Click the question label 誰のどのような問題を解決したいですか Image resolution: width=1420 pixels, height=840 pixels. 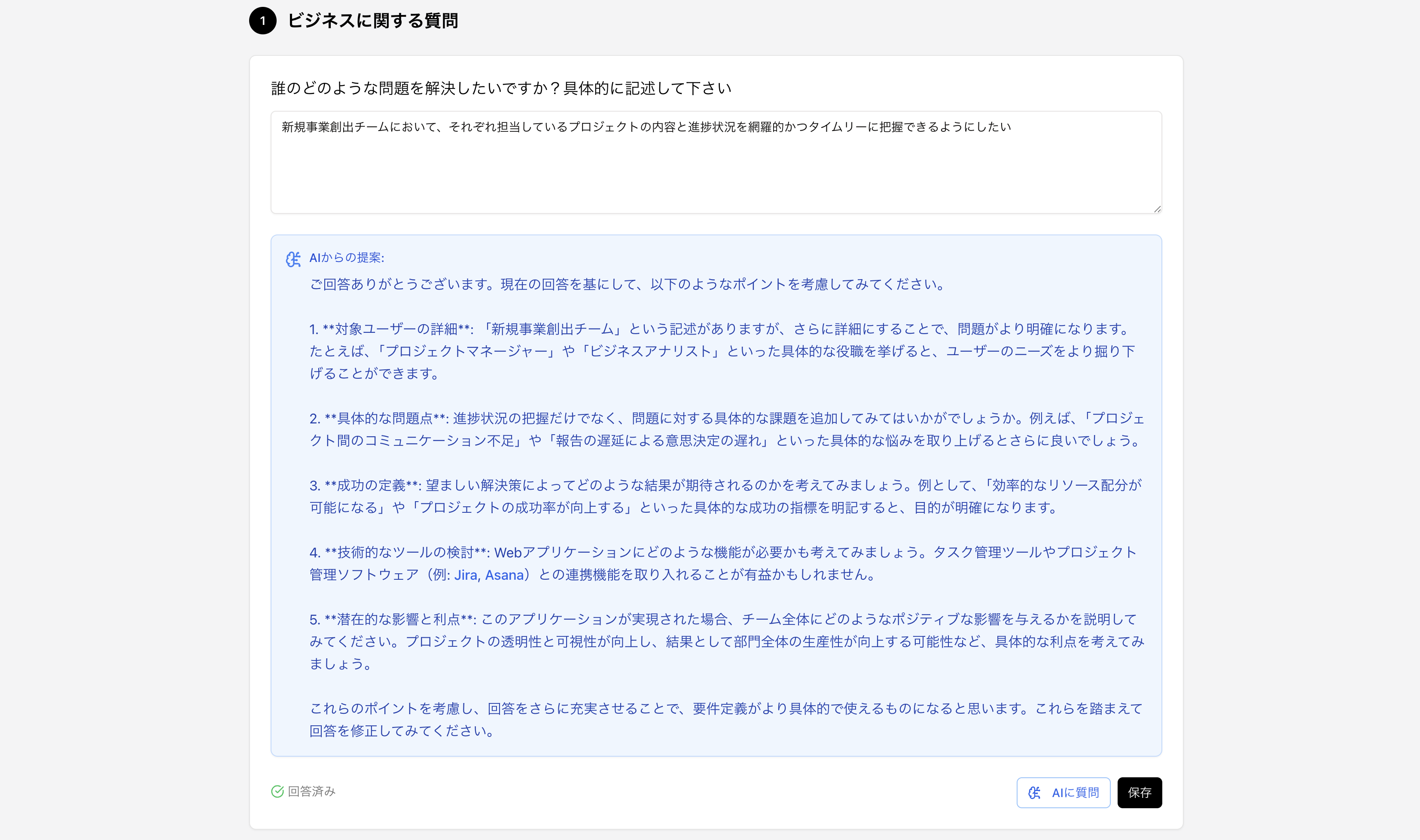coord(501,88)
